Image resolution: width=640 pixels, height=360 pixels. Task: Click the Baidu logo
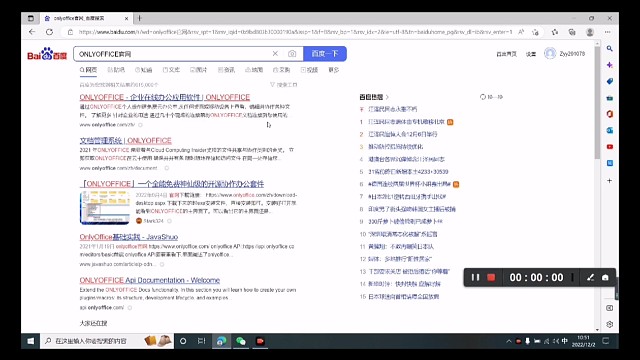coord(47,54)
